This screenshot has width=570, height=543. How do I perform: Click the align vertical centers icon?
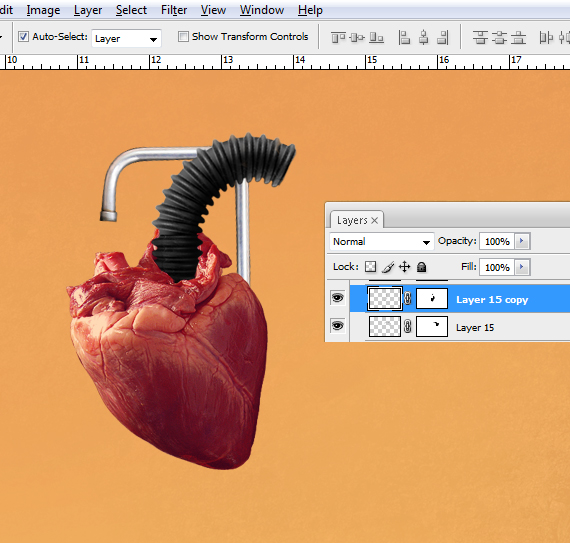357,37
